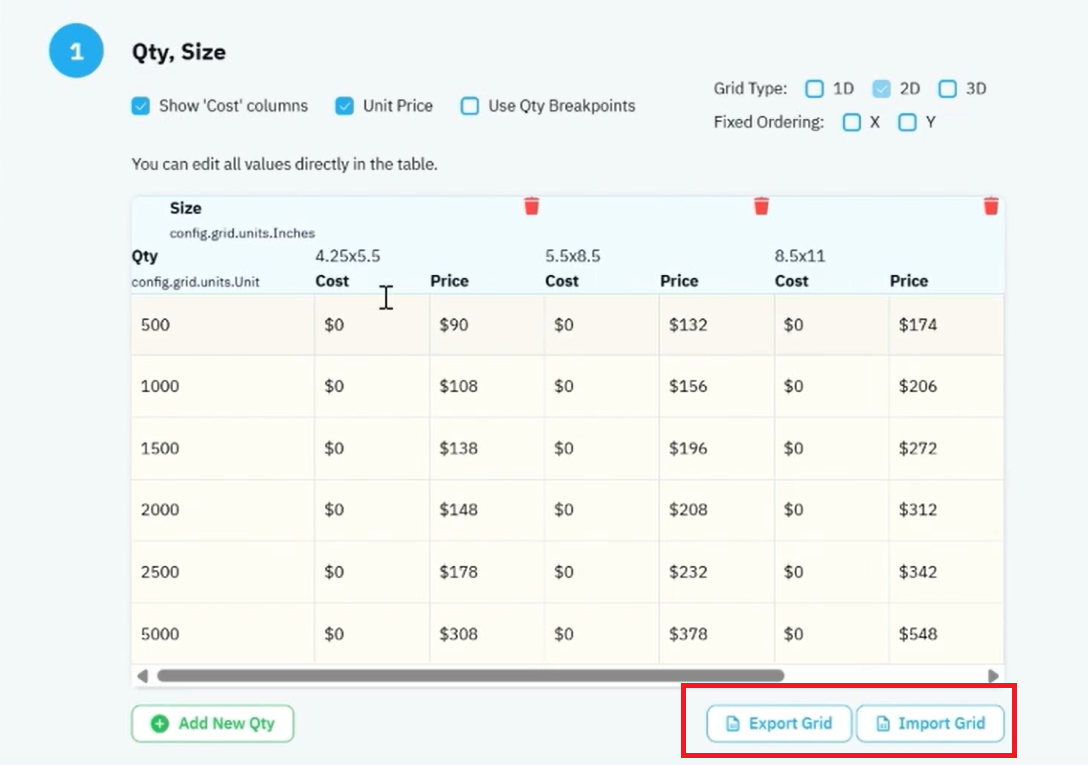Edit price cell $156
This screenshot has height=765, width=1088.
pos(717,387)
